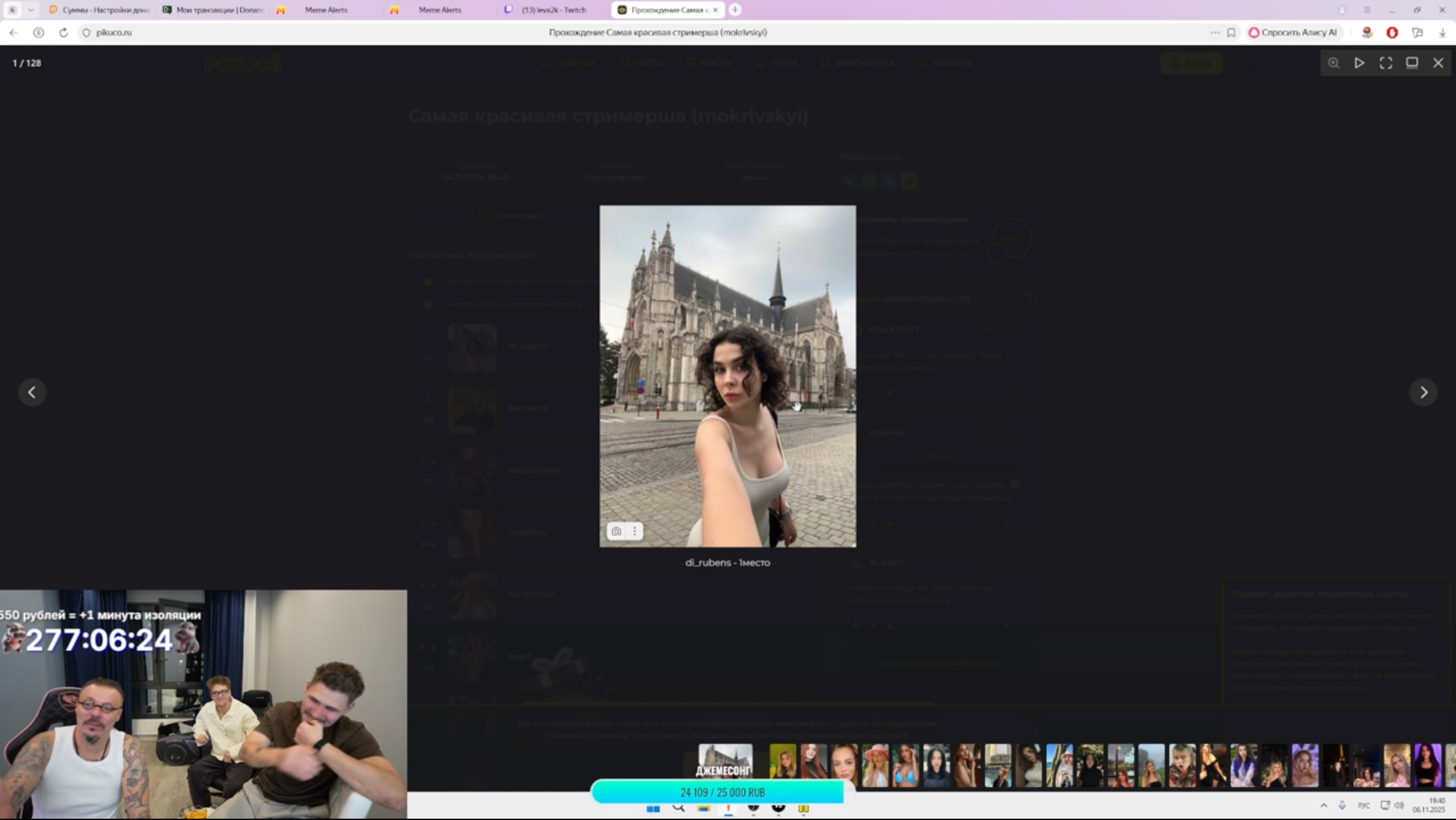Open the downloads panel icon
Screen dimensions: 1456x820
1442,32
